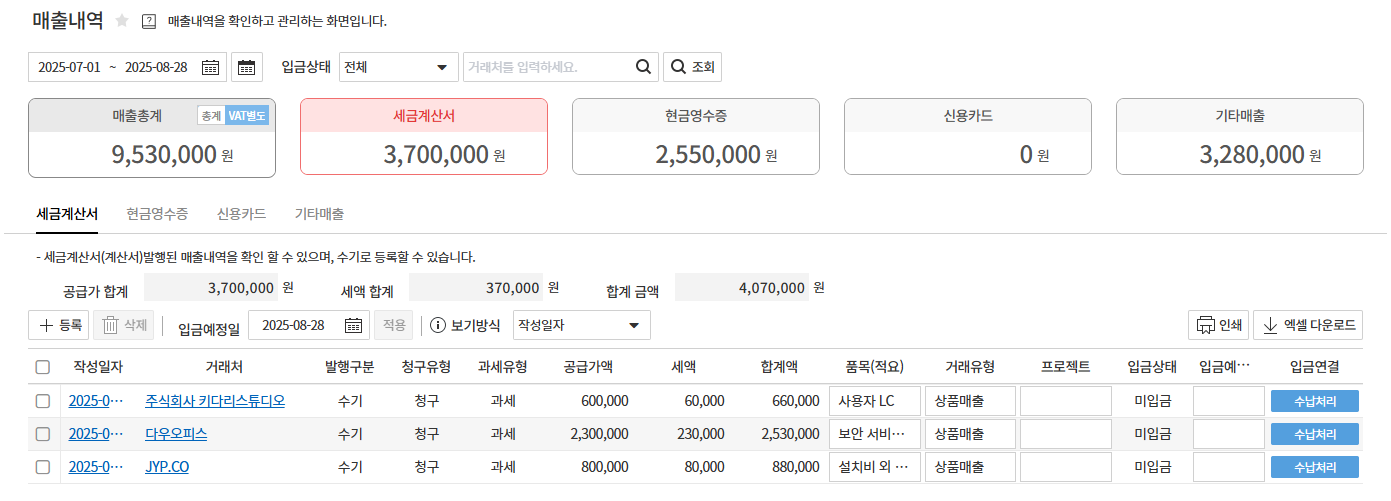Open the help icon next to page title
Screen dimensions: 1391x501
click(x=149, y=21)
